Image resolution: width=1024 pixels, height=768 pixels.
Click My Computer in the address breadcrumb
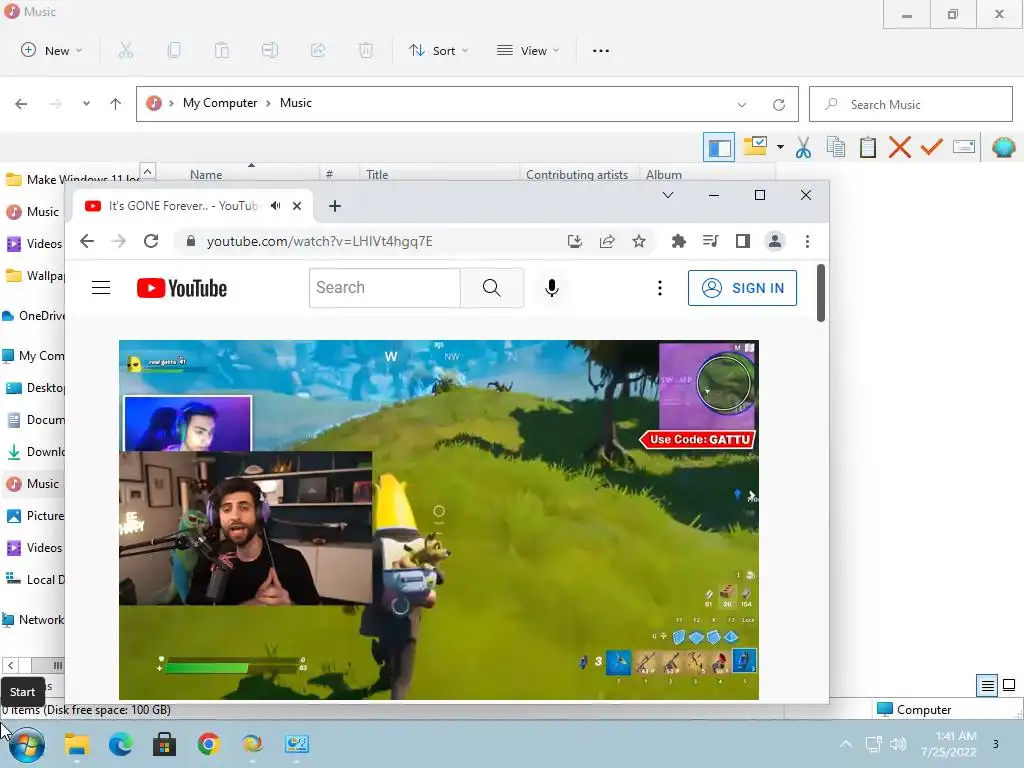coord(220,103)
